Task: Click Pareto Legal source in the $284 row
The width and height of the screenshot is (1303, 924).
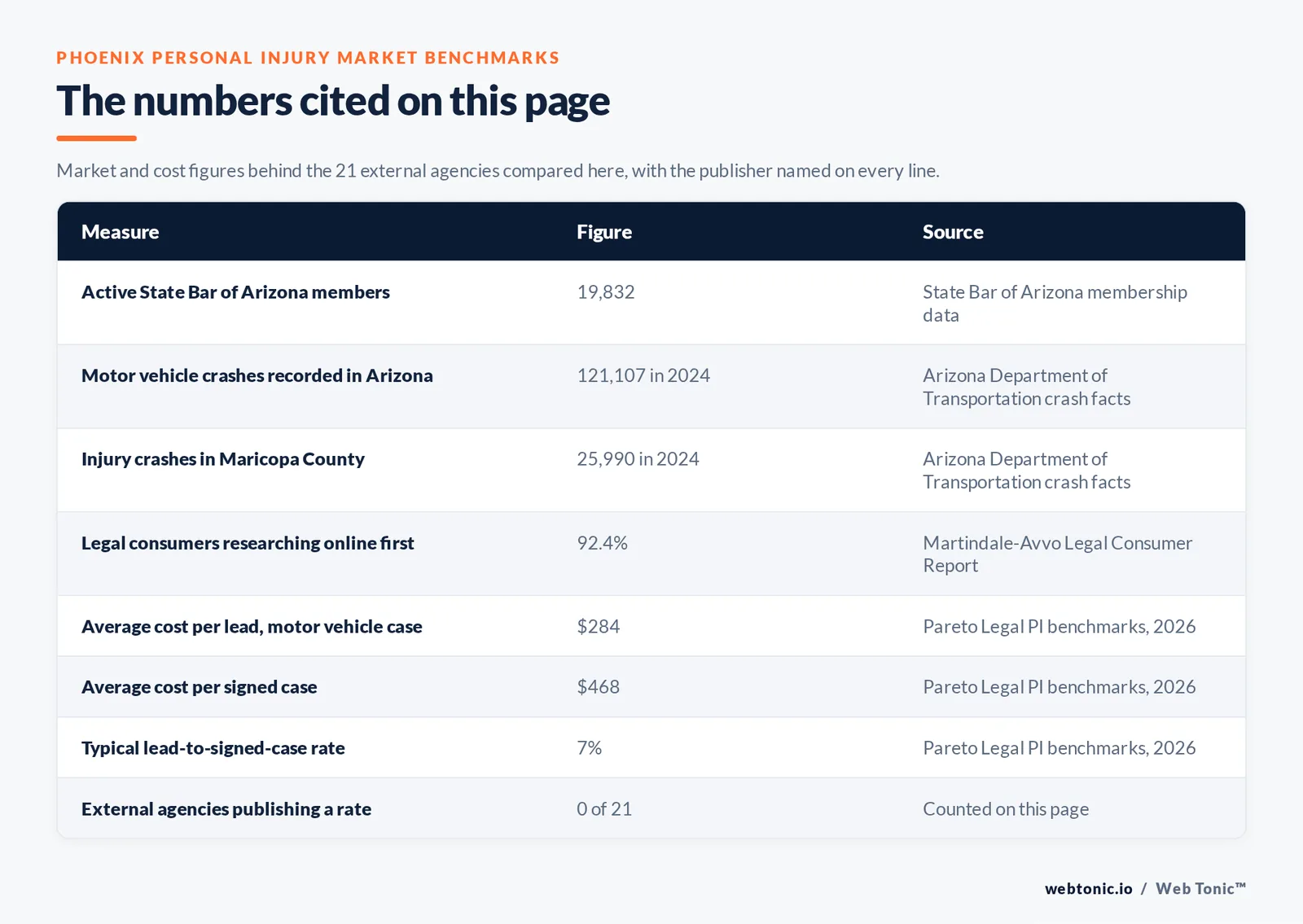Action: (1059, 627)
